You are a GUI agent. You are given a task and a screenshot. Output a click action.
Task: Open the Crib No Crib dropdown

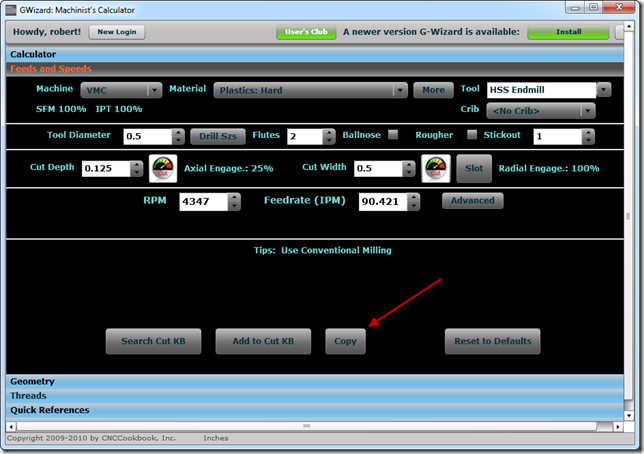coord(541,111)
